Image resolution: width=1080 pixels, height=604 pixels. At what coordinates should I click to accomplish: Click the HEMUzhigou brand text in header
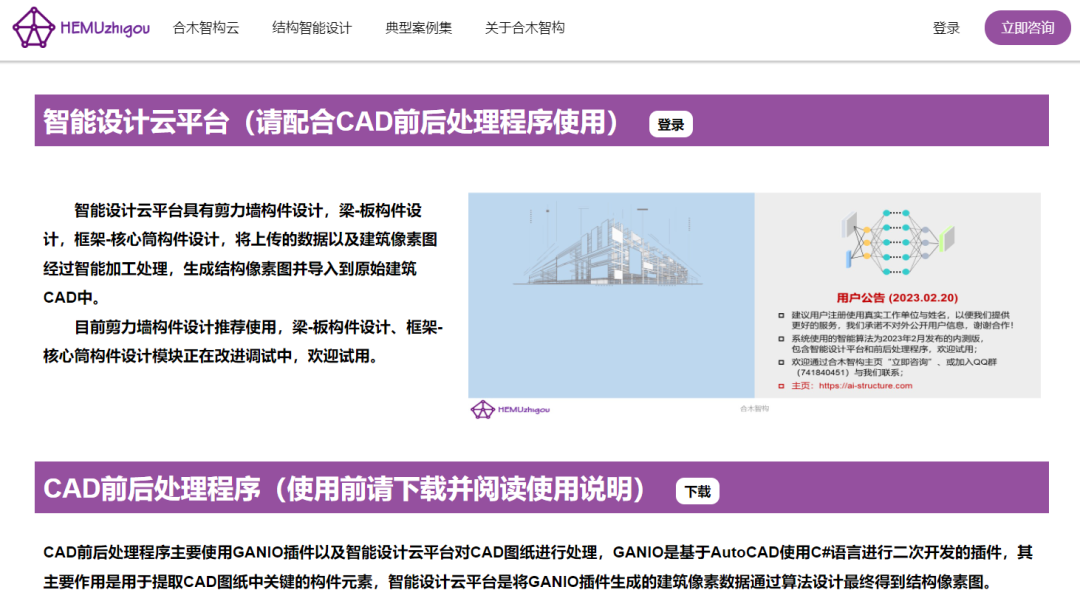(104, 28)
